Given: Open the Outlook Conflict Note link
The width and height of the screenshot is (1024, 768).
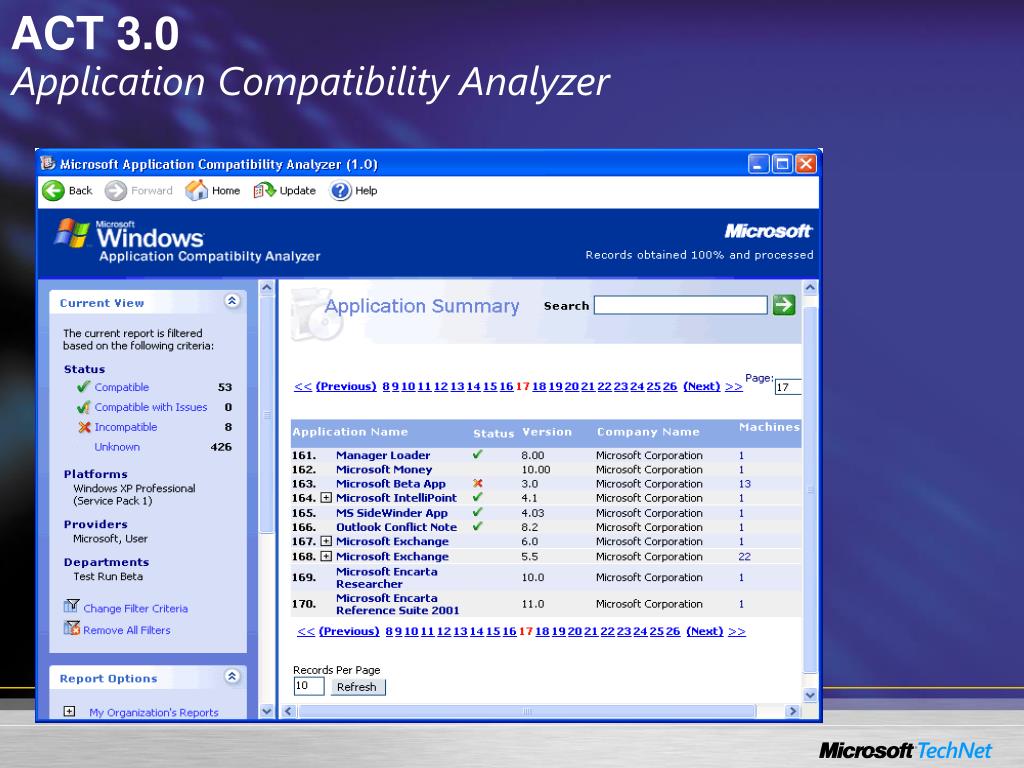Looking at the screenshot, I should 396,527.
